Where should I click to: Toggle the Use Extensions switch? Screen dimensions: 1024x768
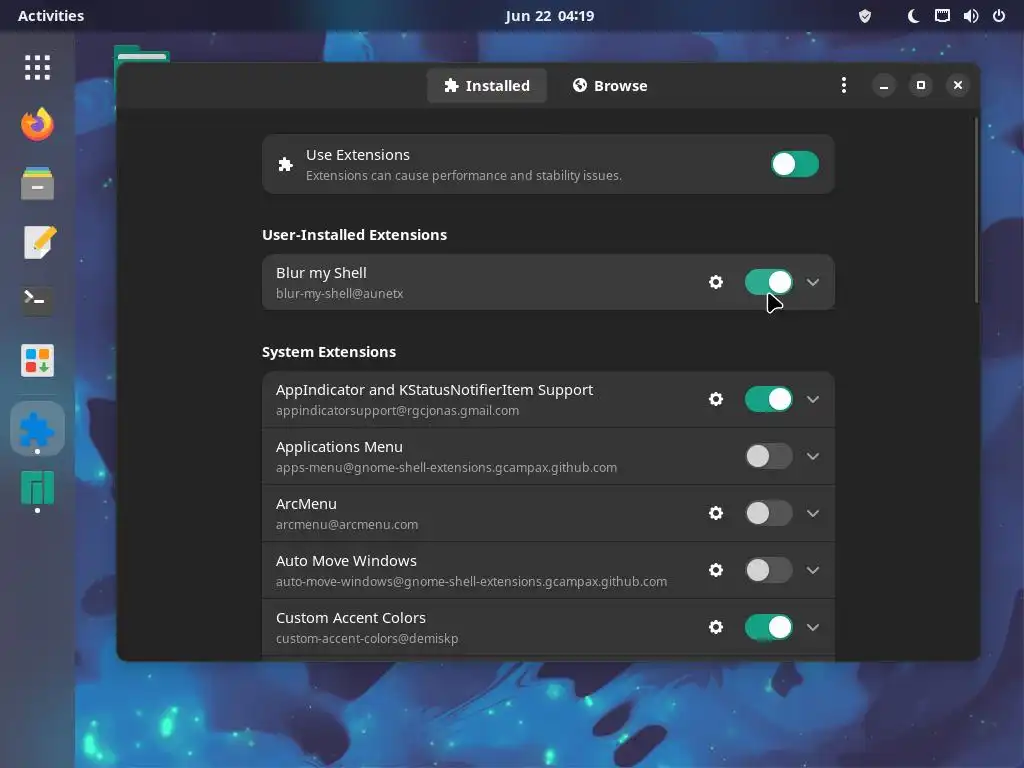pyautogui.click(x=794, y=164)
